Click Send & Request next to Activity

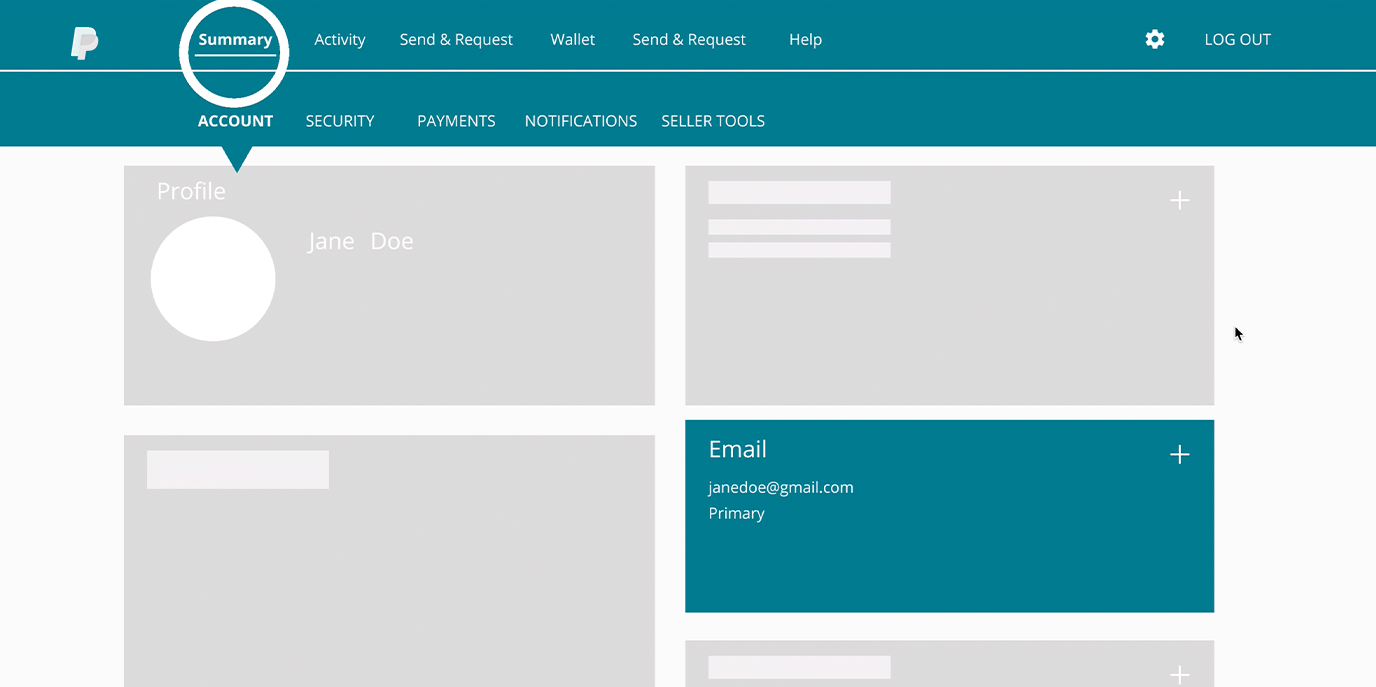coord(456,40)
